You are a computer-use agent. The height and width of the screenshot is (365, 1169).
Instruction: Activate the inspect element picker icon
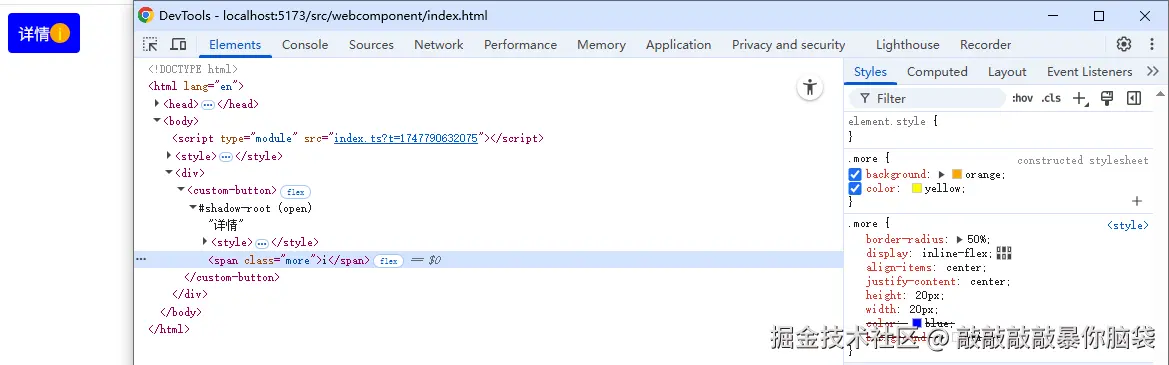(x=150, y=45)
